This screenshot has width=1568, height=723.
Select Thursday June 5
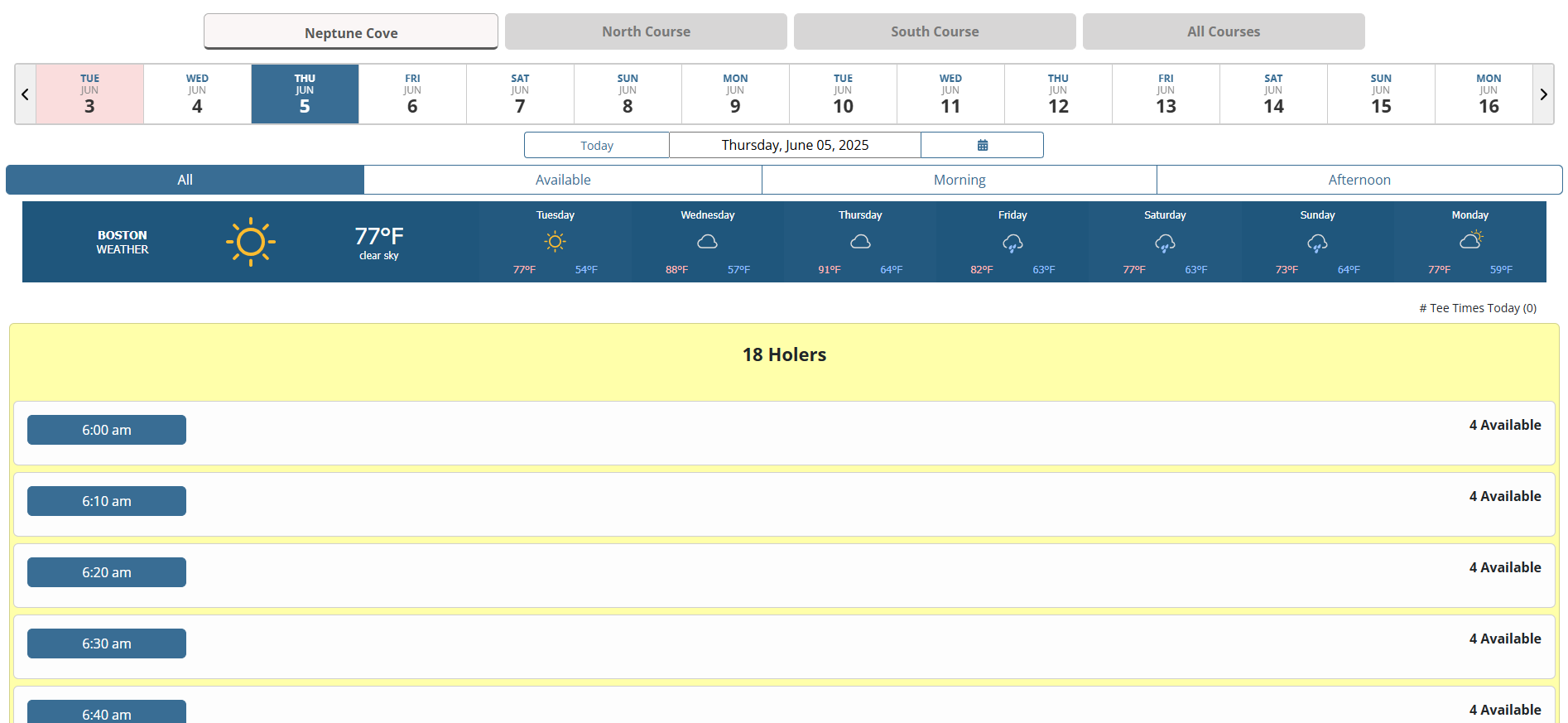click(305, 94)
